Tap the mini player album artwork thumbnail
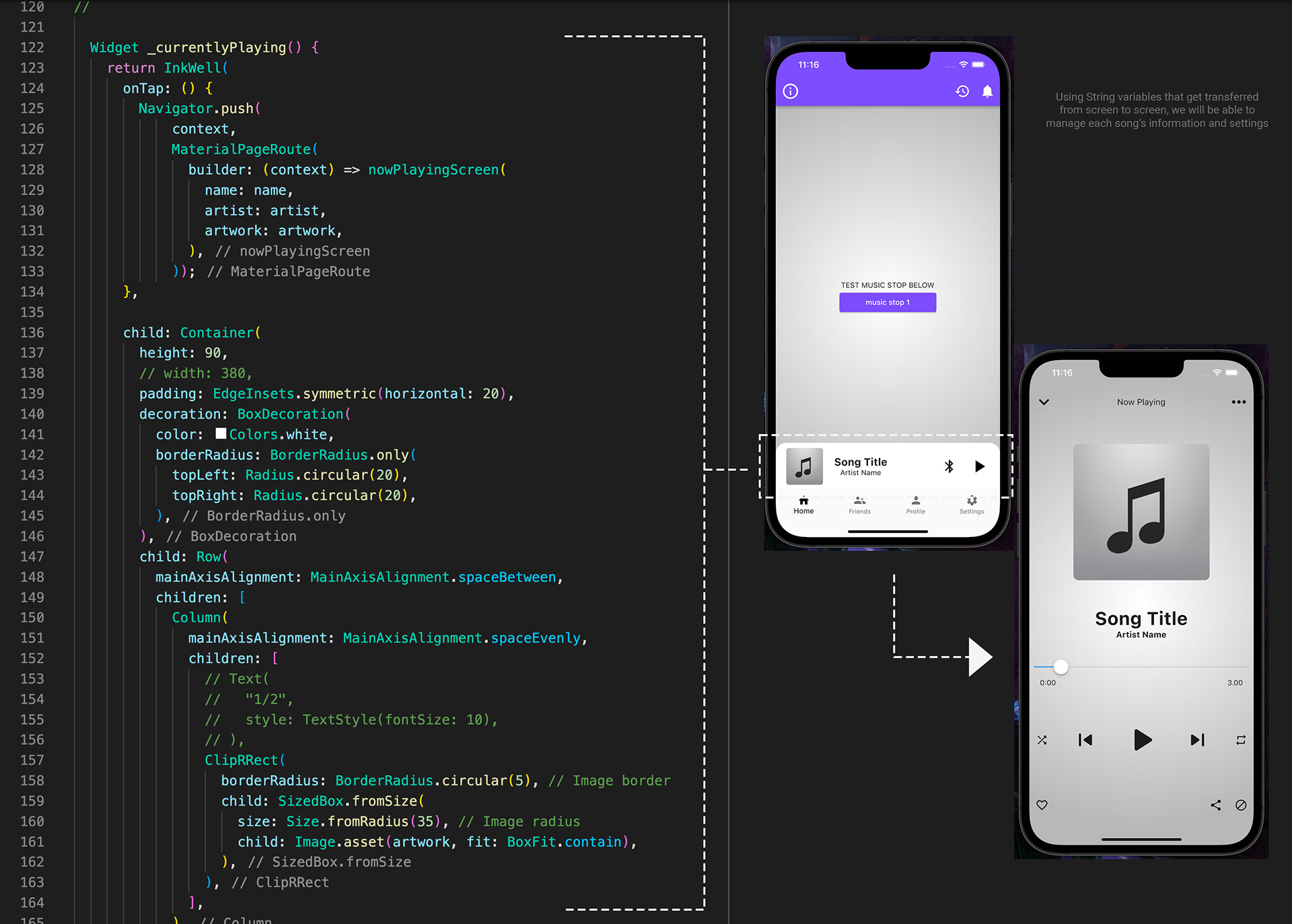Image resolution: width=1292 pixels, height=924 pixels. (804, 466)
